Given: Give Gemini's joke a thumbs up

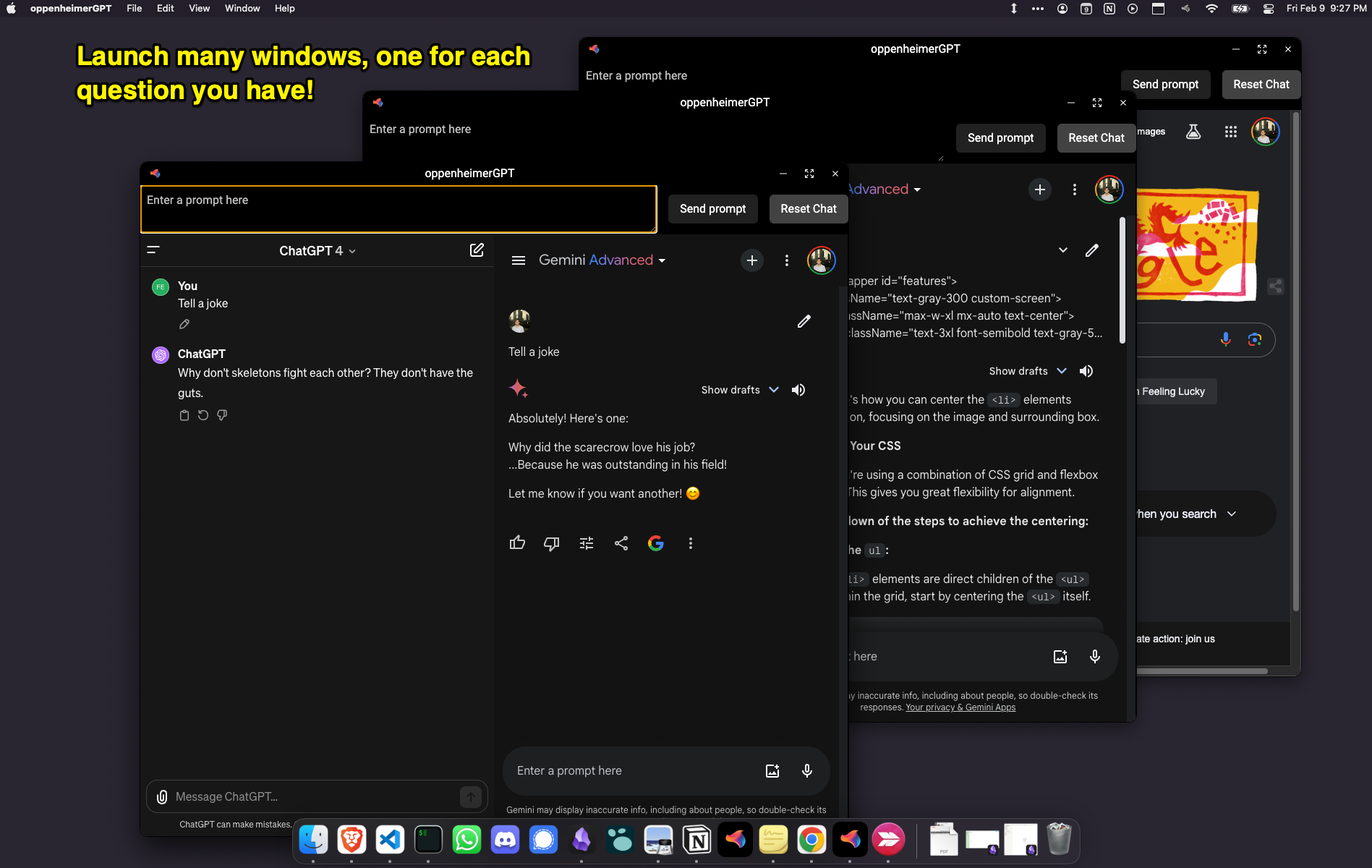Looking at the screenshot, I should tap(517, 543).
